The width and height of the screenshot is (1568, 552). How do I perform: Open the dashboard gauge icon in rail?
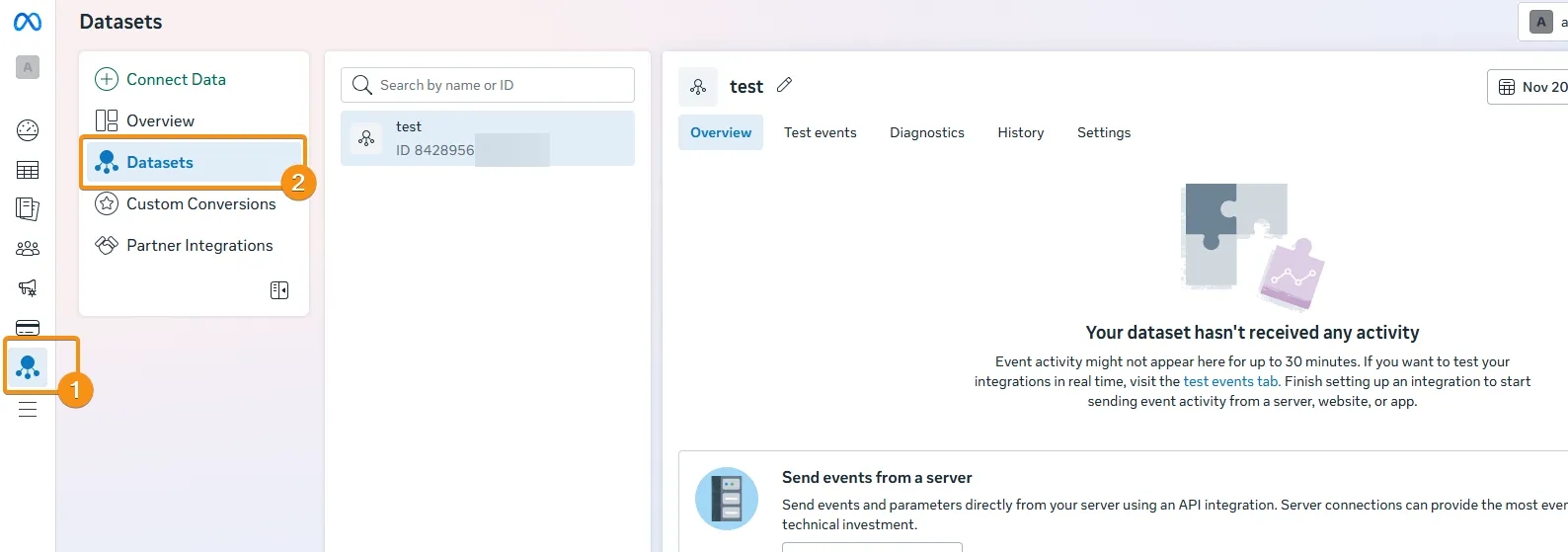(x=28, y=129)
